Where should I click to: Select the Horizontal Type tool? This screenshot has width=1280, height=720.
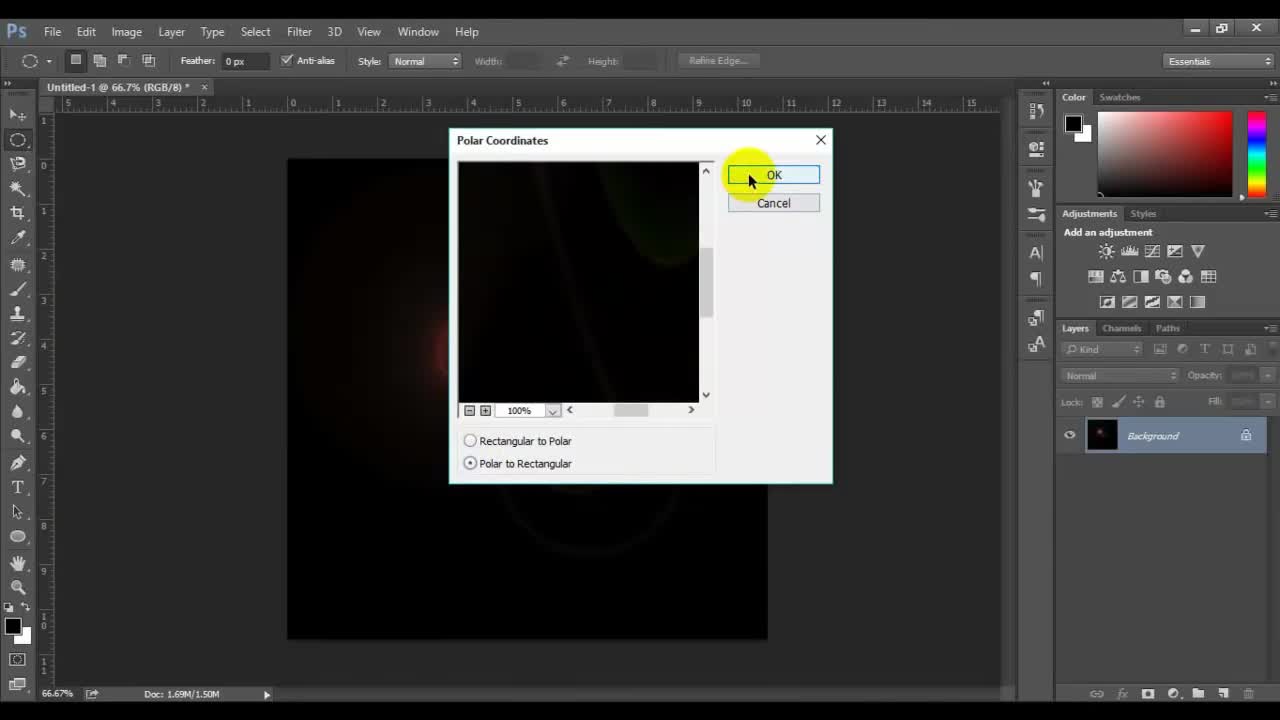18,487
